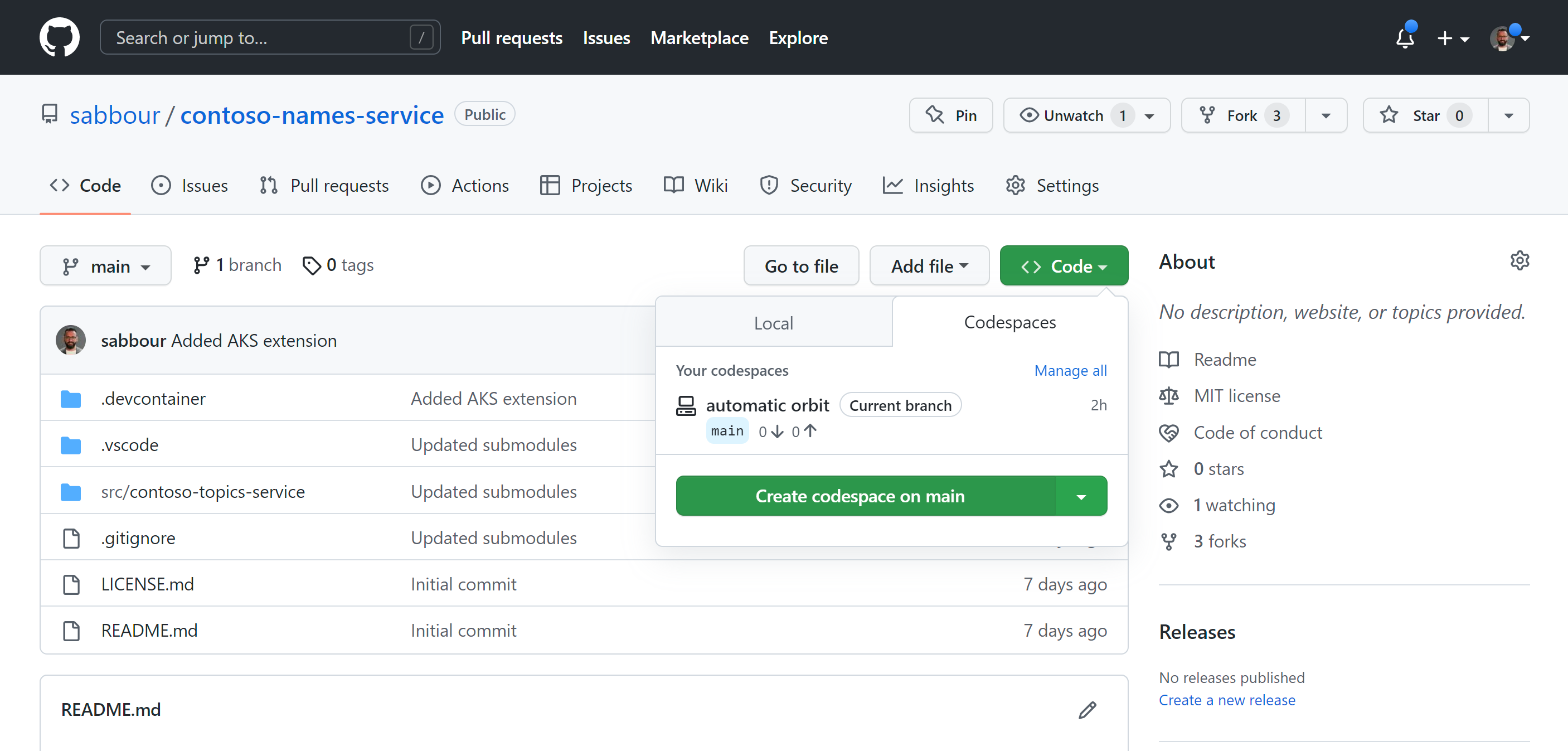The height and width of the screenshot is (751, 1568).
Task: Expand the main branch selector dropdown
Action: (x=105, y=266)
